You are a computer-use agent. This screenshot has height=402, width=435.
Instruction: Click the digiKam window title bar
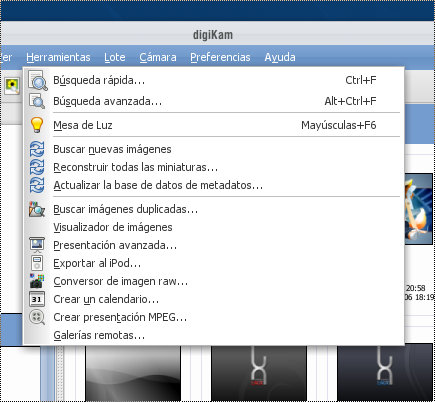tap(217, 34)
